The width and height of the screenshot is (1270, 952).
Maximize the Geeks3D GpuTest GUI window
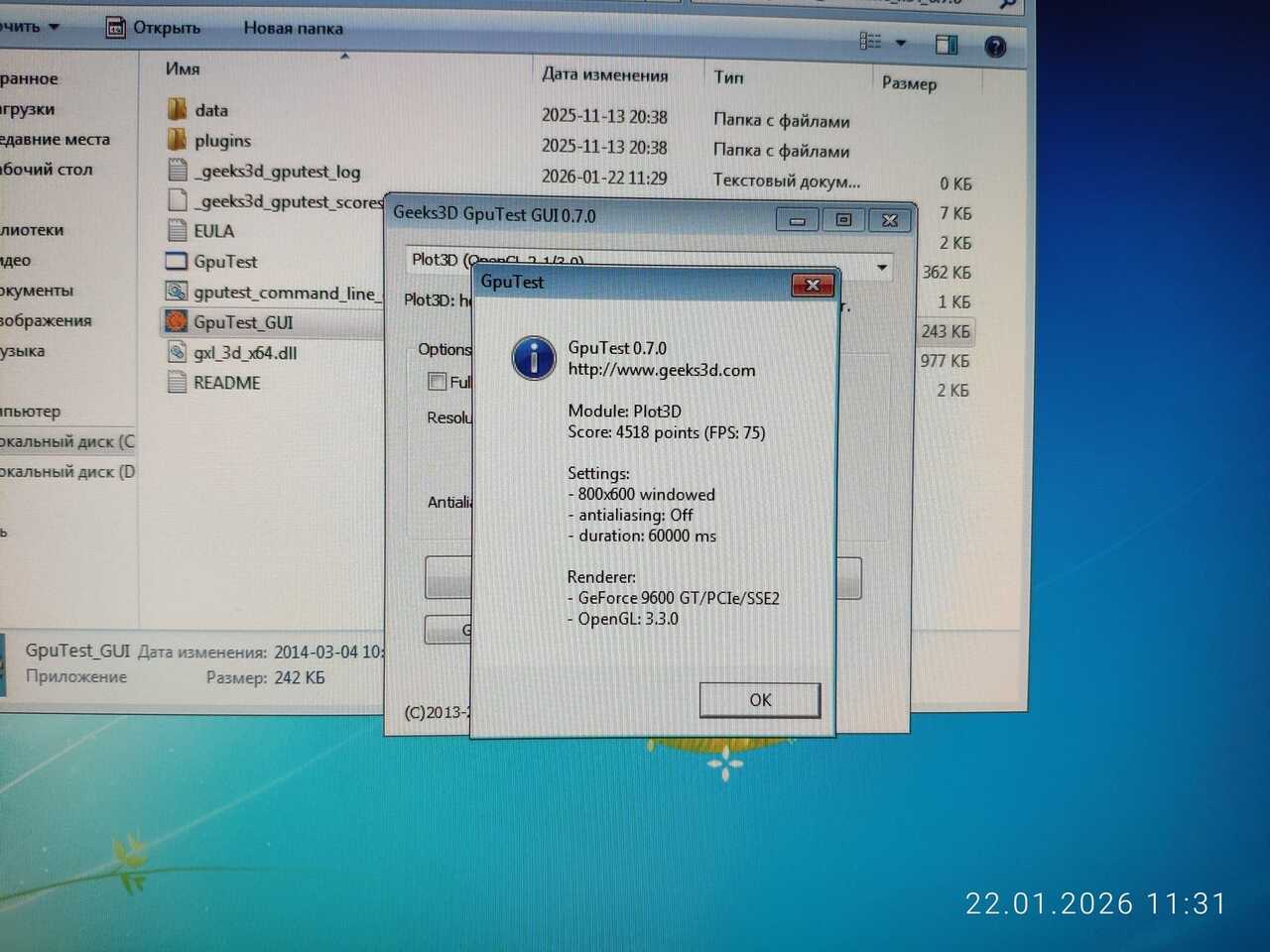tap(843, 220)
